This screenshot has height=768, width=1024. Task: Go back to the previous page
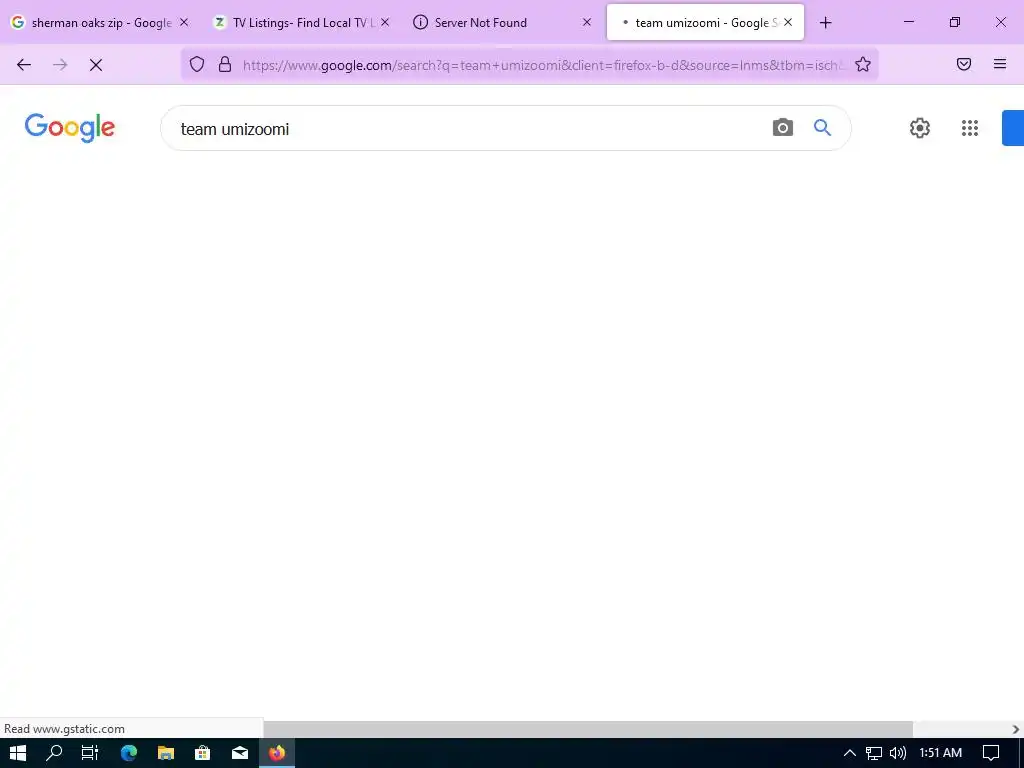24,65
